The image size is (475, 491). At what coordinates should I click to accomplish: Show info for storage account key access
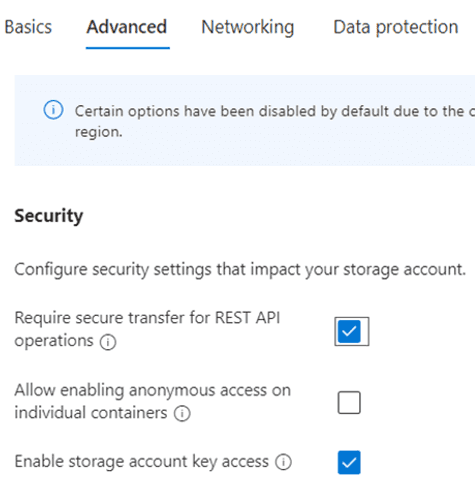coord(283,462)
